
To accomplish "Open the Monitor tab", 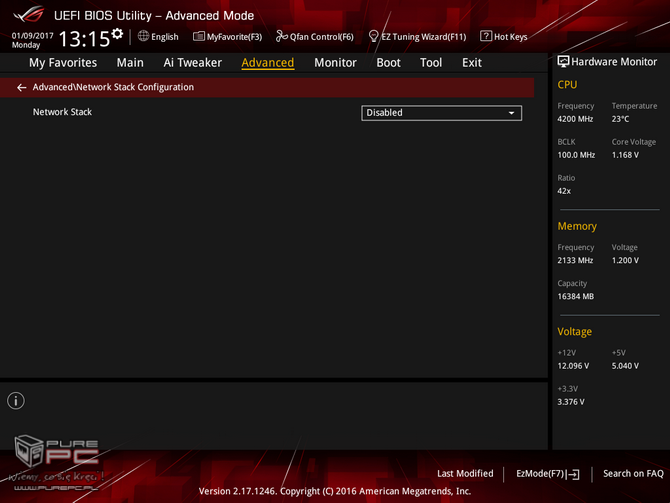I will click(335, 63).
